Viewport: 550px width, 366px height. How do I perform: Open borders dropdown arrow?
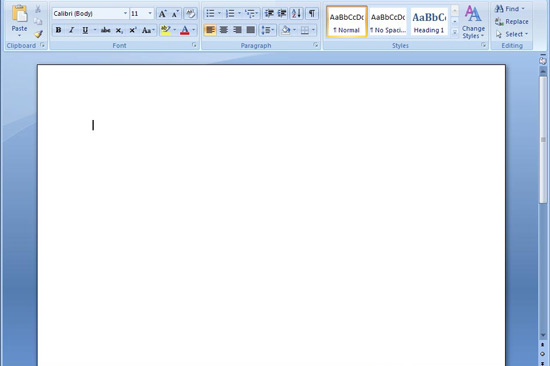(x=313, y=30)
